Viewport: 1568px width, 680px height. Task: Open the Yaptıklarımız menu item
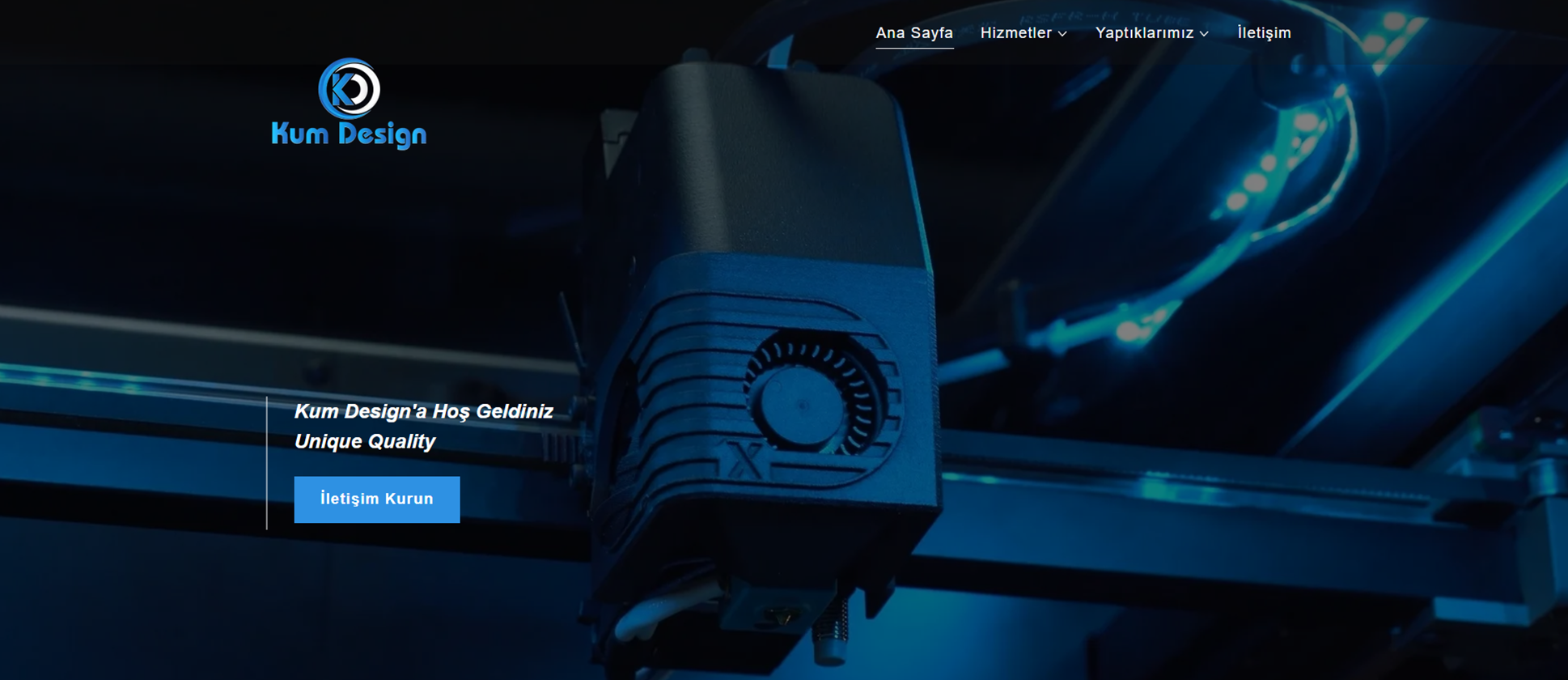(1144, 33)
